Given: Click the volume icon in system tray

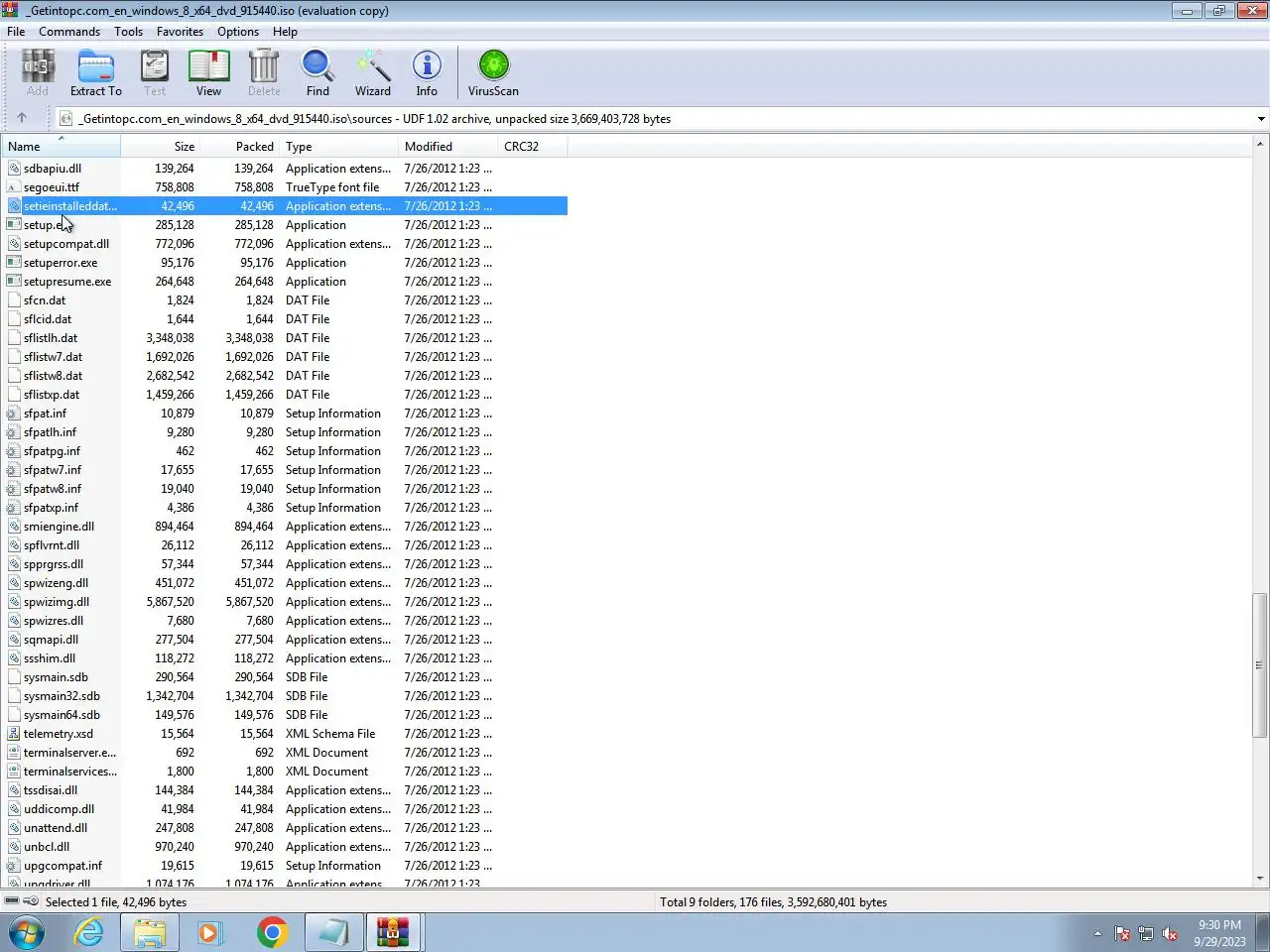Looking at the screenshot, I should (x=1171, y=934).
